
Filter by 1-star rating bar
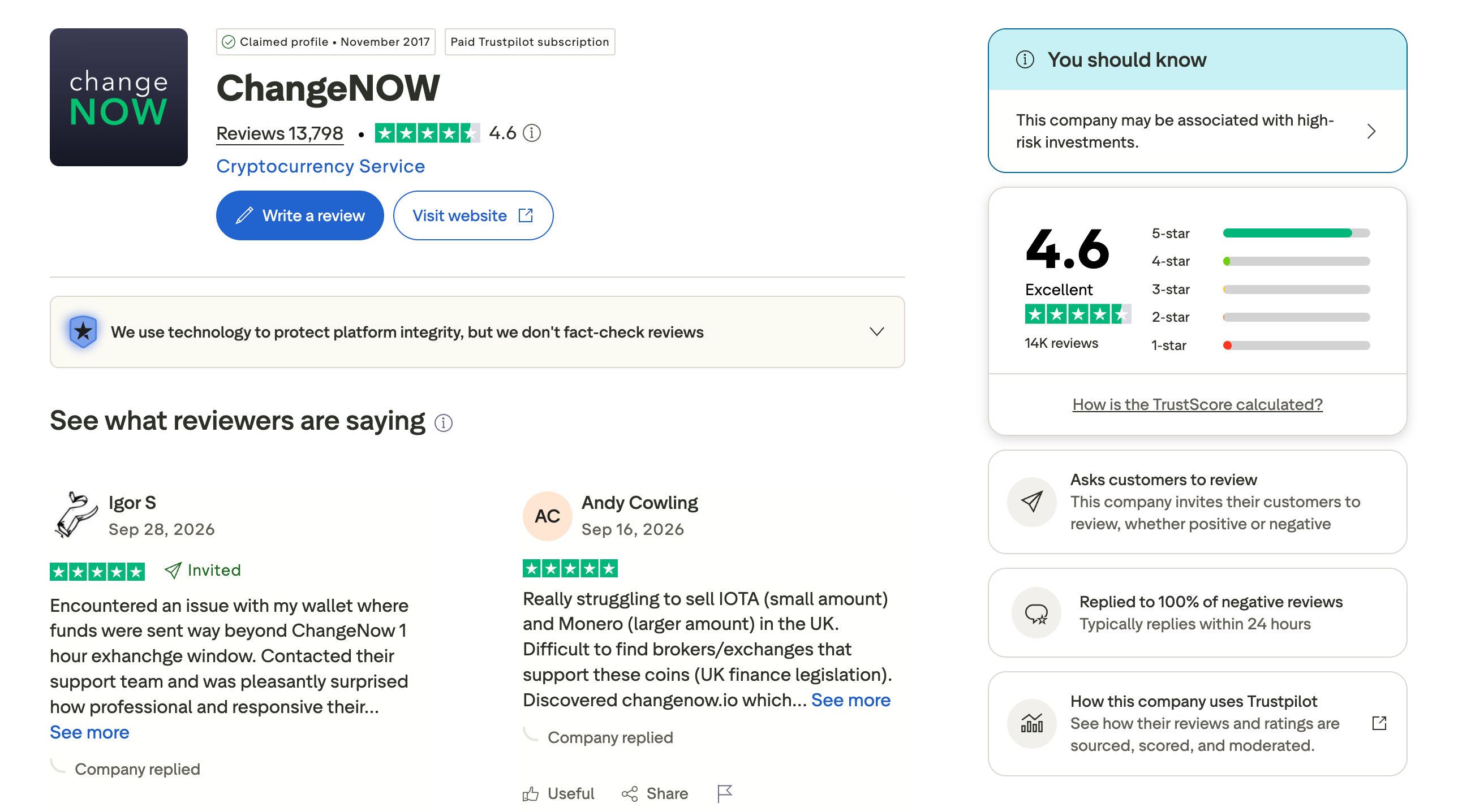pyautogui.click(x=1296, y=345)
